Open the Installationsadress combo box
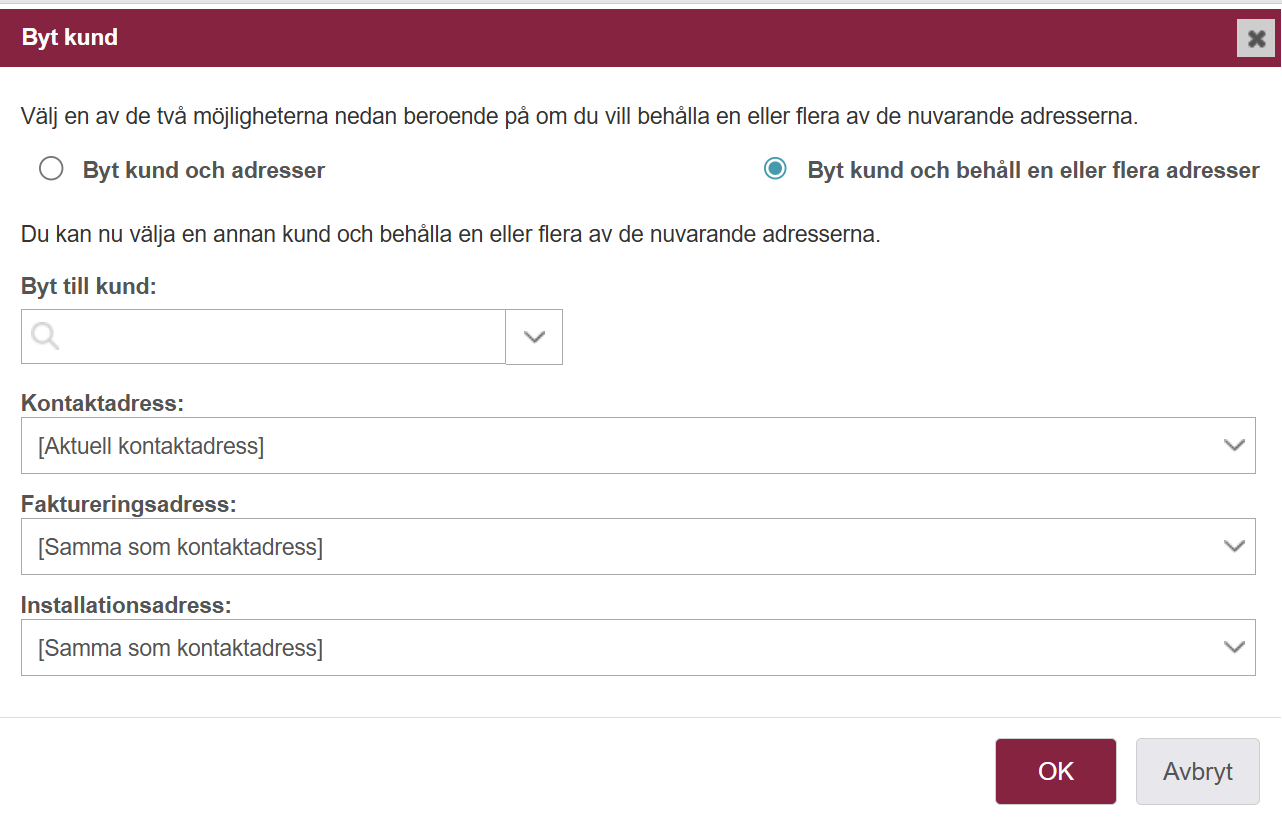Screen dimensions: 1282x828 pyautogui.click(x=638, y=648)
